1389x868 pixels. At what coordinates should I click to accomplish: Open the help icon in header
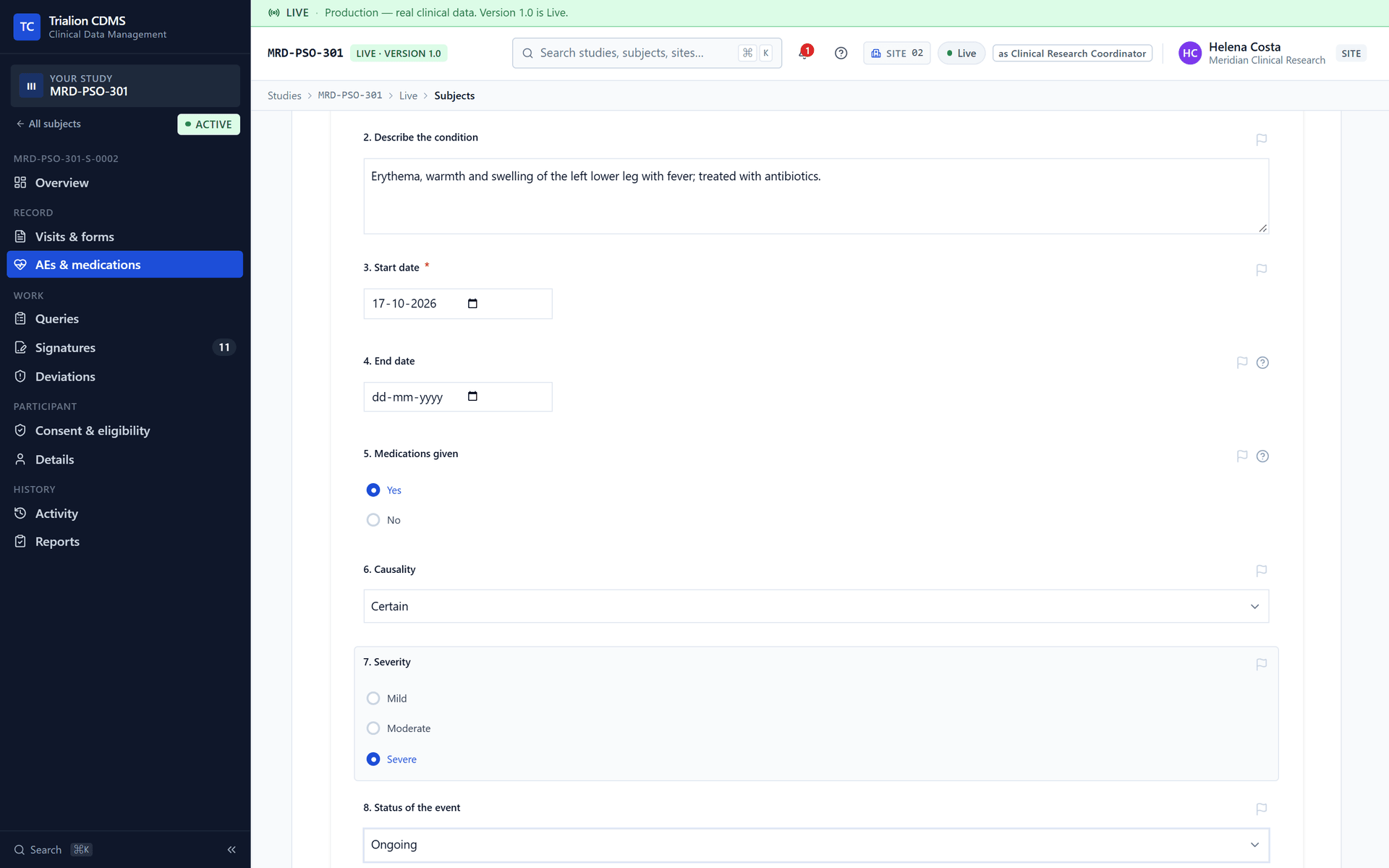pyautogui.click(x=841, y=53)
